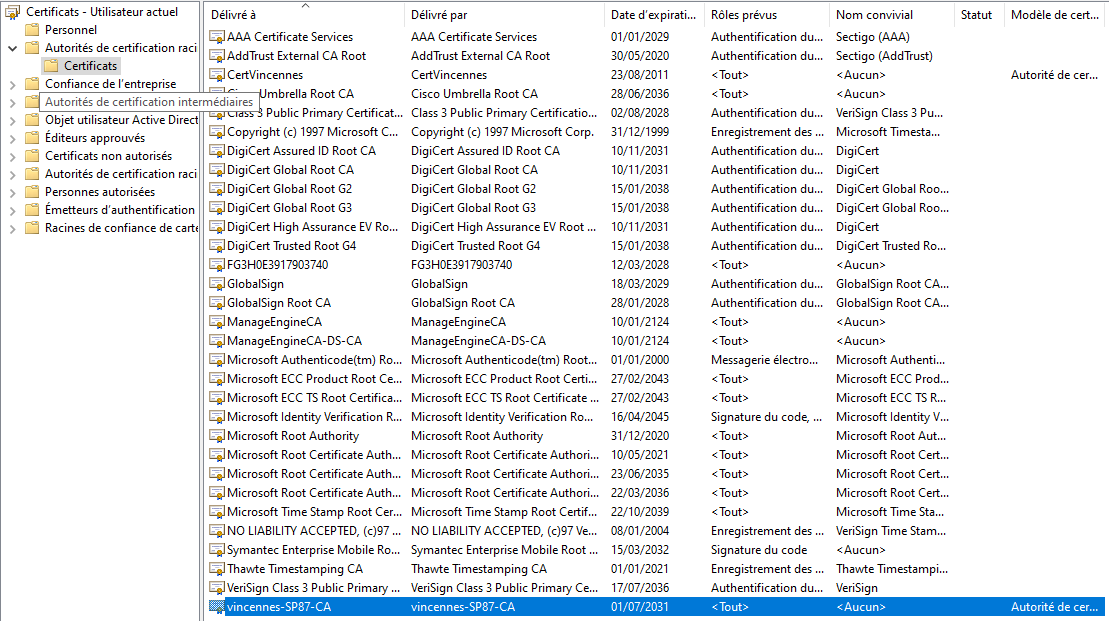The image size is (1109, 621).
Task: Click the CertVincennes certificate icon
Action: point(216,75)
